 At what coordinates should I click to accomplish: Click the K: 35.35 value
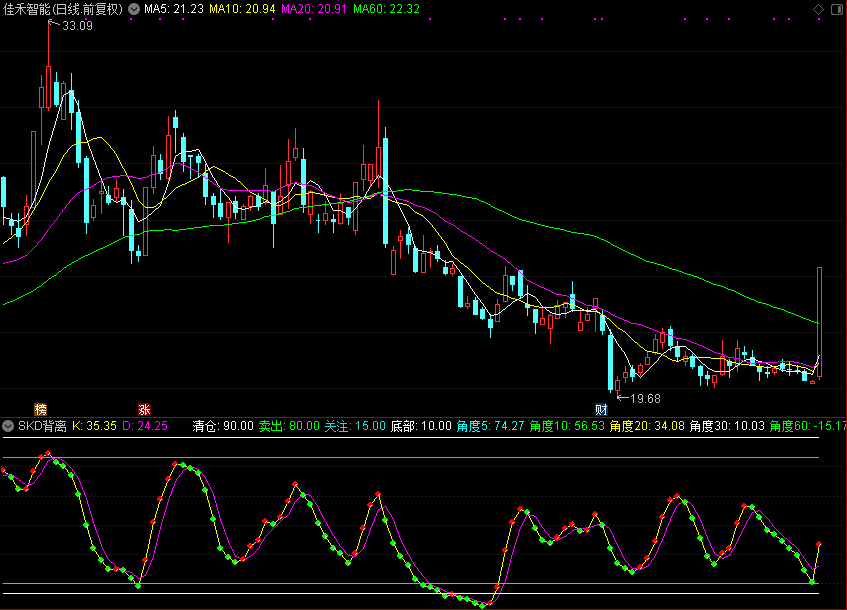(95, 426)
